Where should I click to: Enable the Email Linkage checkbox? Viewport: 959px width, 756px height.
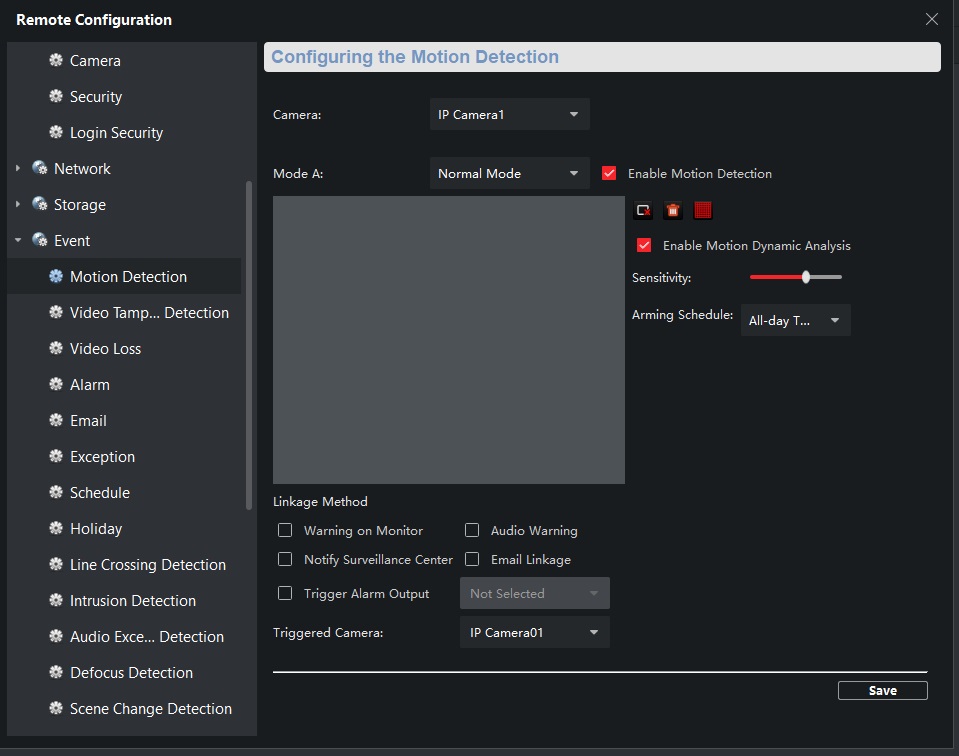(472, 560)
